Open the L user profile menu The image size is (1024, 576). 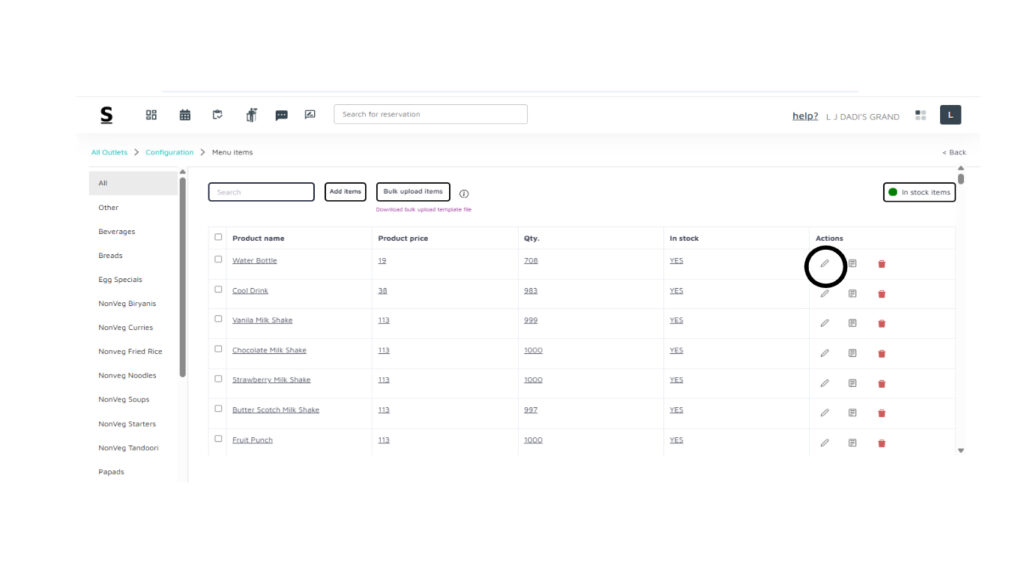[950, 115]
